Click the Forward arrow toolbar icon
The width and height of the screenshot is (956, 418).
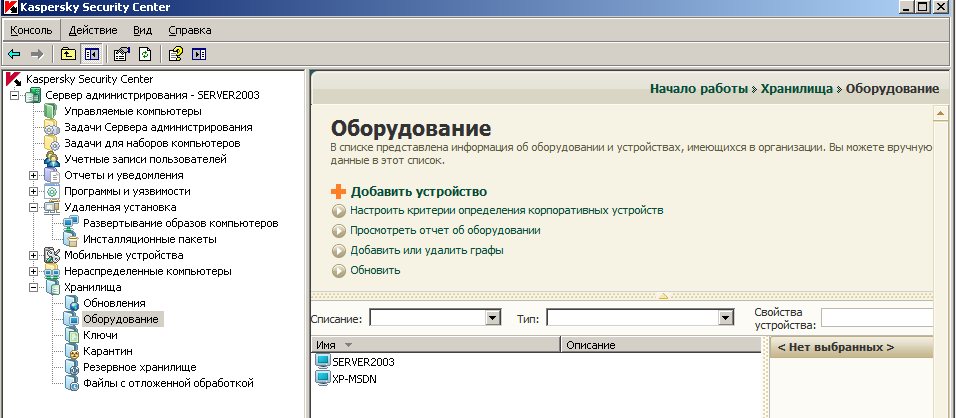37,54
